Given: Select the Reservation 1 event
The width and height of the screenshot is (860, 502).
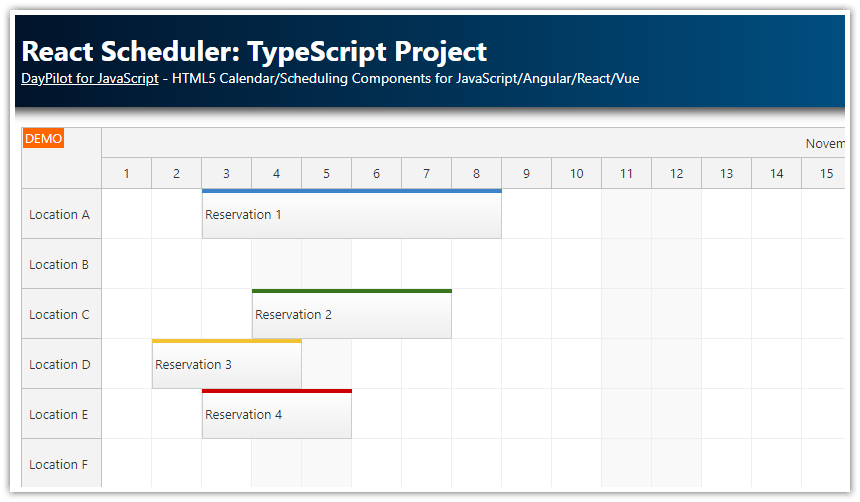Looking at the screenshot, I should [x=351, y=215].
